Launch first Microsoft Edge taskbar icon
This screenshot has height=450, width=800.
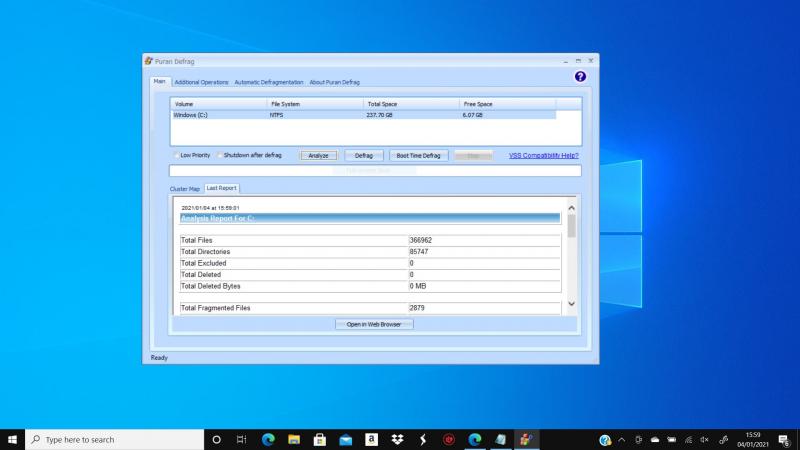coord(268,439)
